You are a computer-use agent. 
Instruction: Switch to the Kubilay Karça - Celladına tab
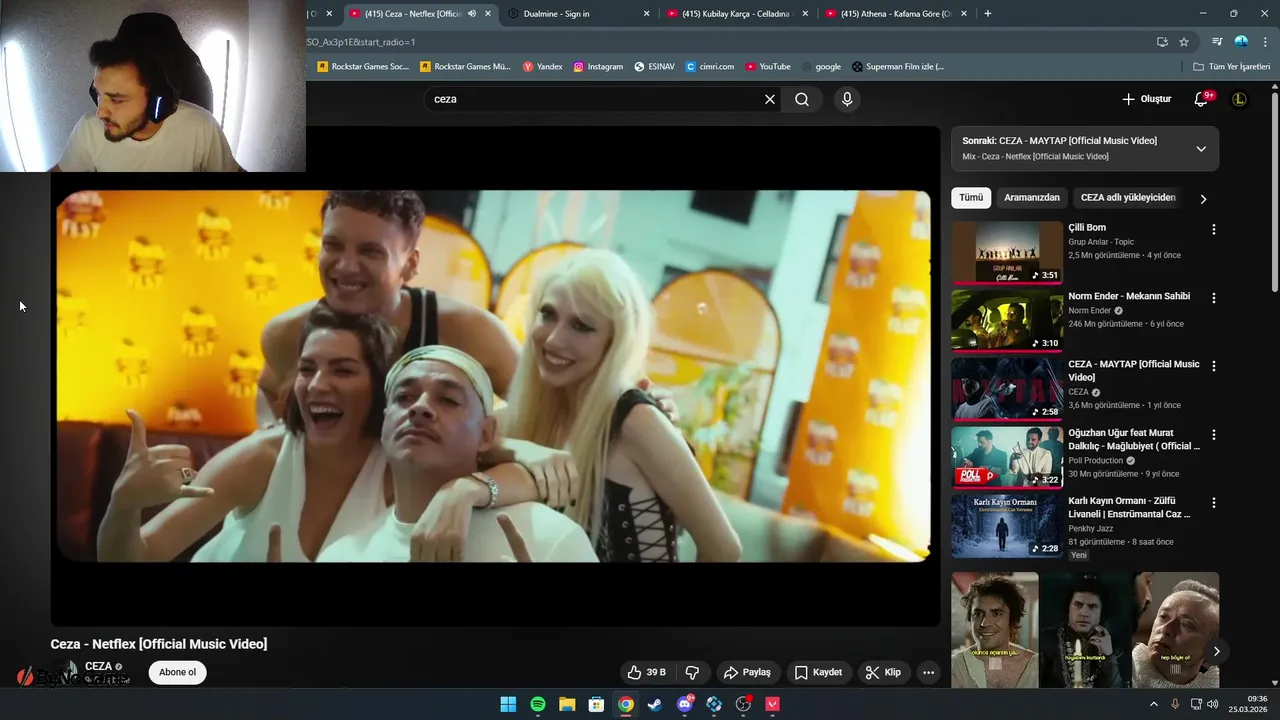click(736, 14)
